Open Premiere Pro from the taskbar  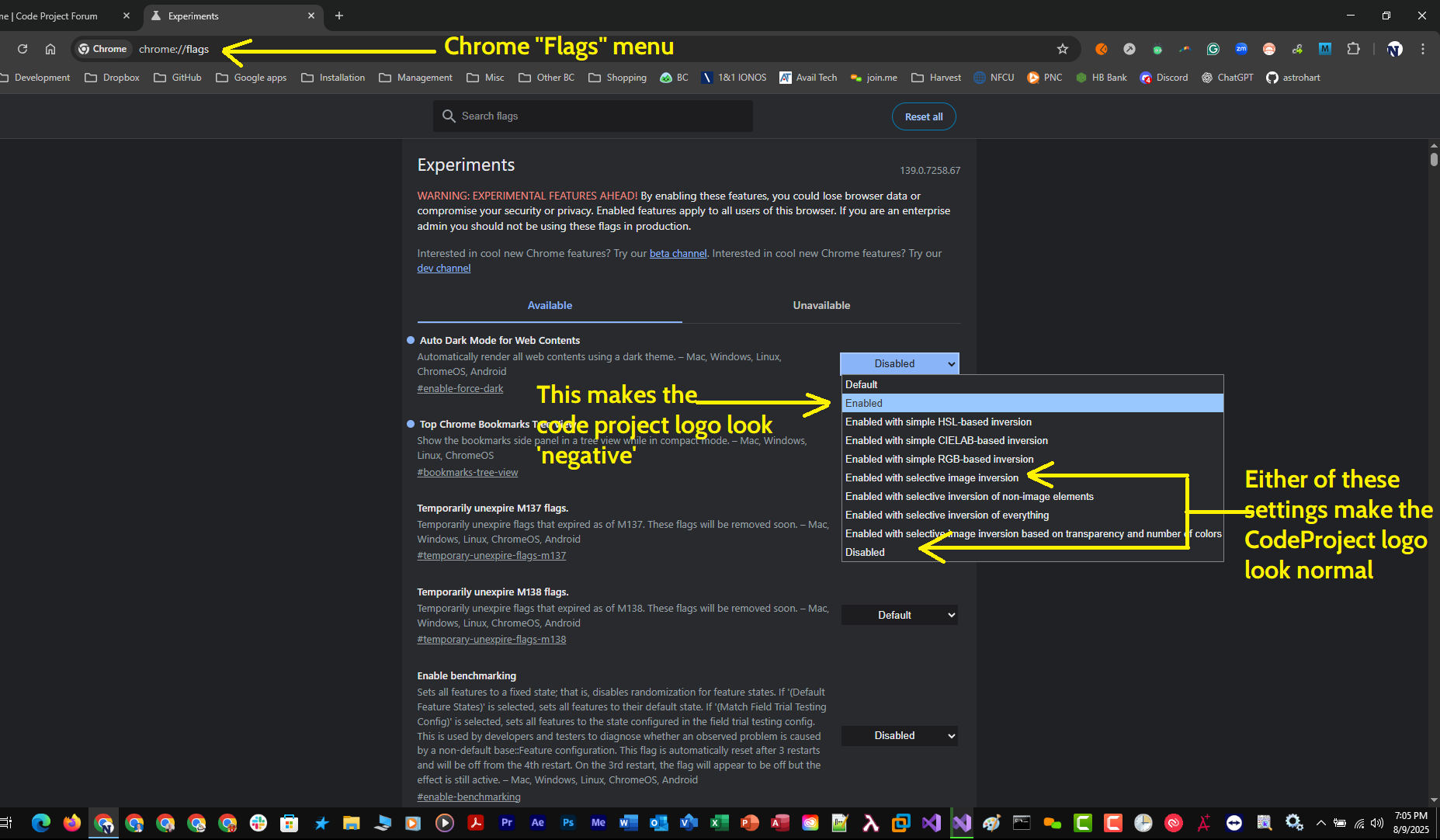pos(507,823)
